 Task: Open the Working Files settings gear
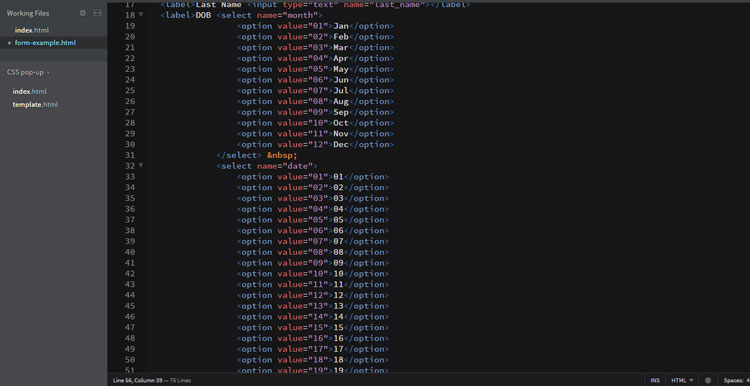82,13
